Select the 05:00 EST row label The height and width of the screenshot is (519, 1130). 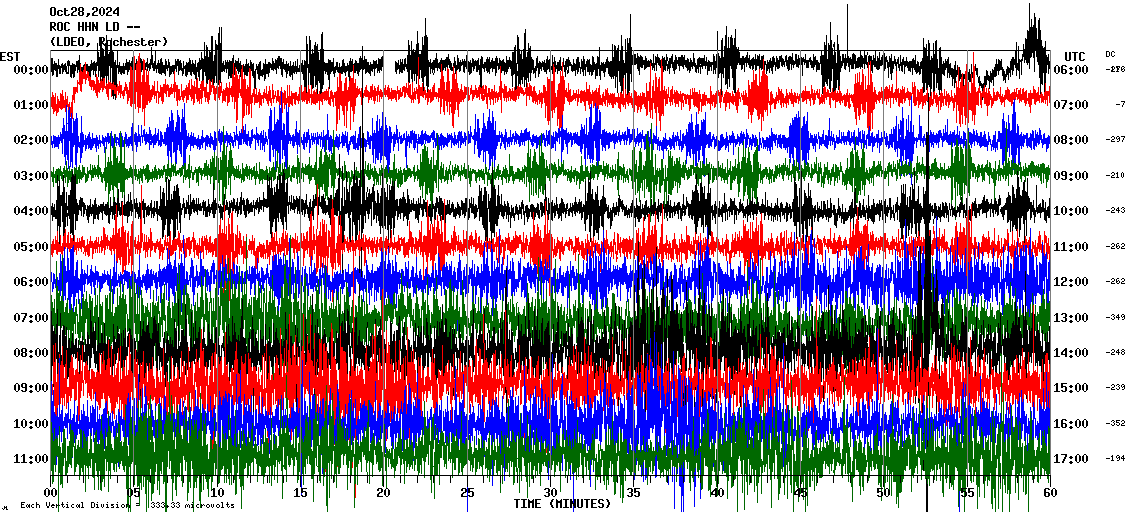pyautogui.click(x=31, y=247)
